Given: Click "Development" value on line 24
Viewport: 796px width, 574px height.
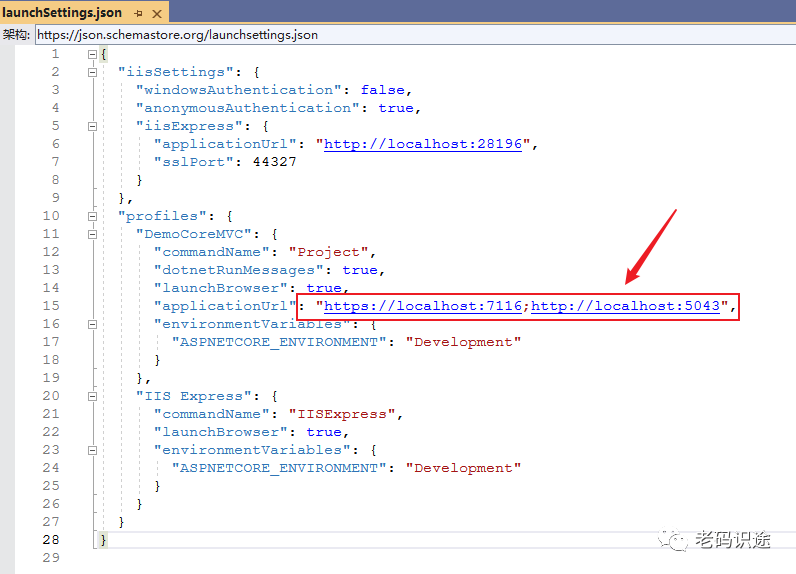Looking at the screenshot, I should click(x=463, y=468).
